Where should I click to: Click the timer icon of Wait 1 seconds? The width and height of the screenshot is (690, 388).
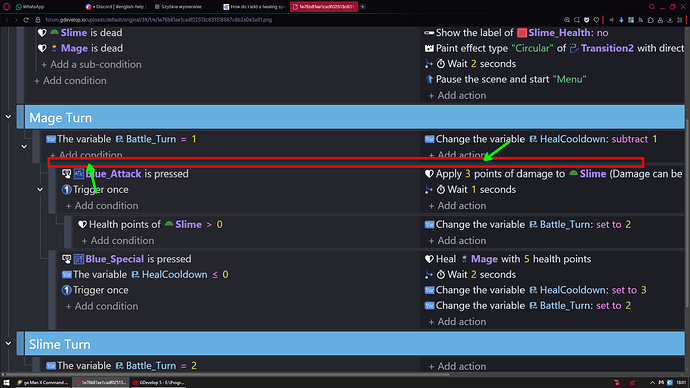(440, 190)
